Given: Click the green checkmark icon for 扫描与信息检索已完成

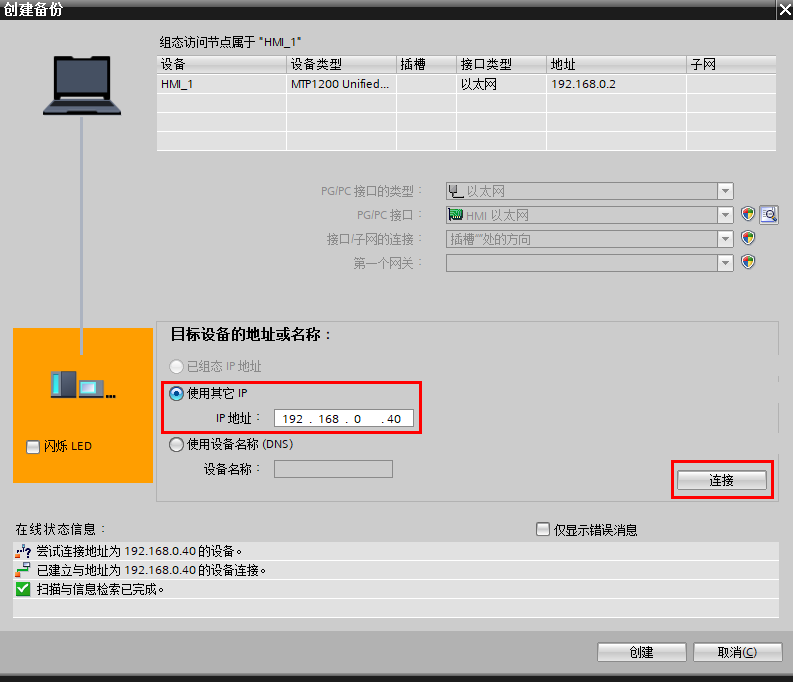Looking at the screenshot, I should click(23, 589).
